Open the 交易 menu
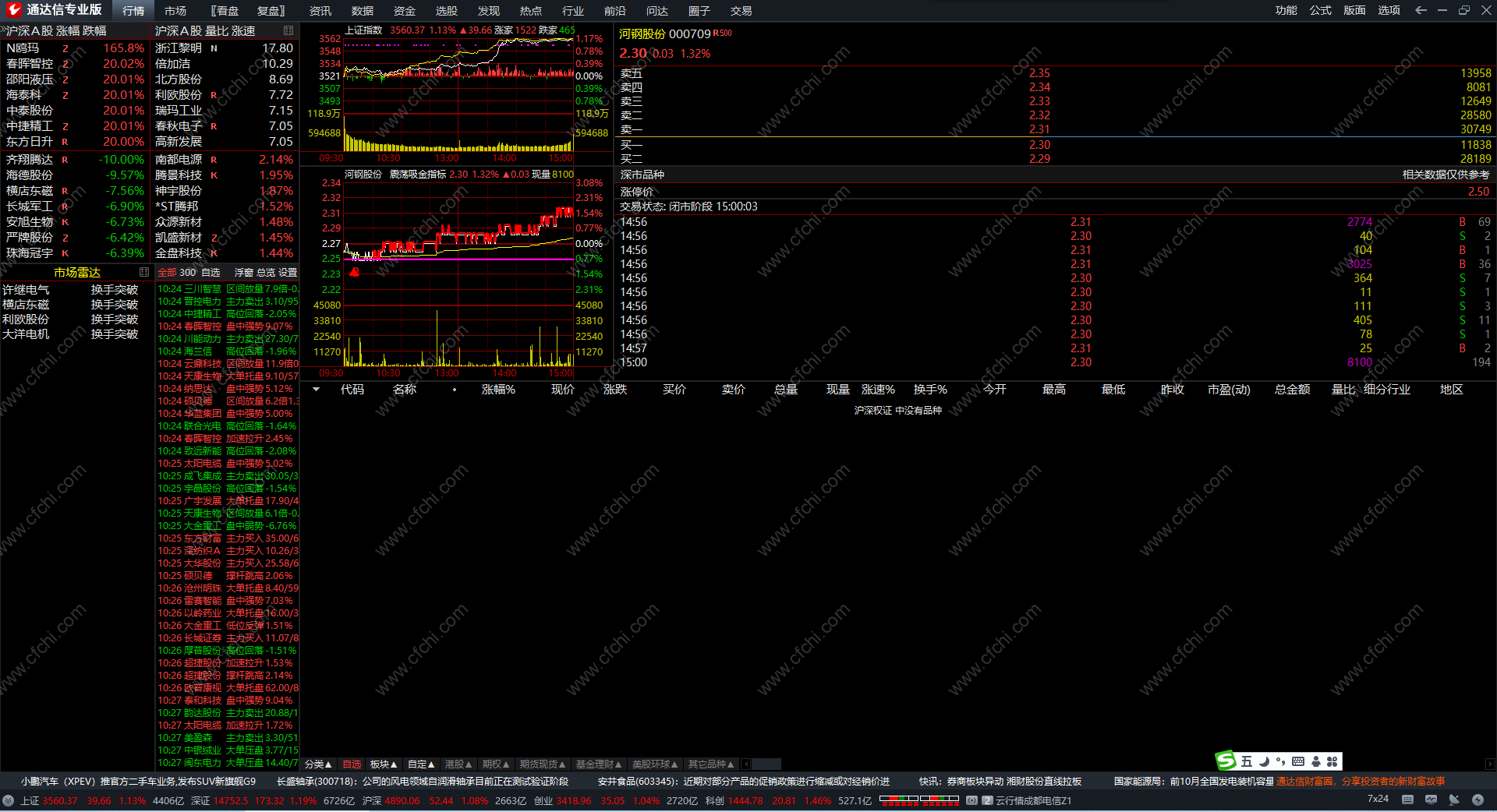This screenshot has height=812, width=1497. point(741,11)
